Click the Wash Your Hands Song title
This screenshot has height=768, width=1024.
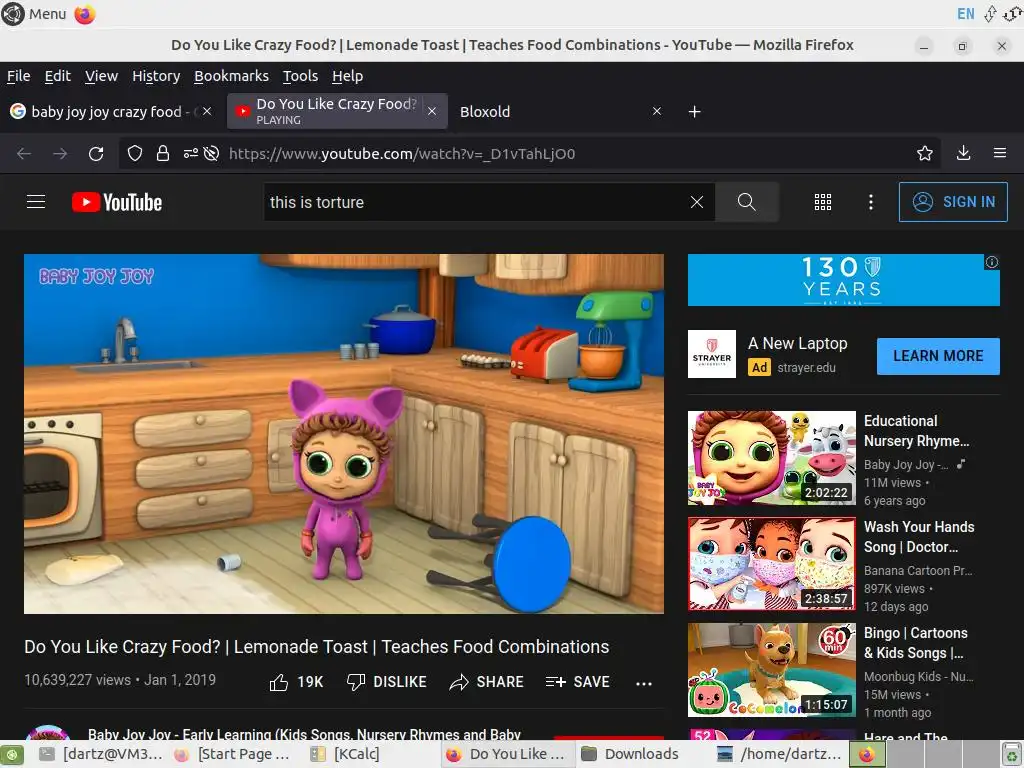tap(919, 537)
